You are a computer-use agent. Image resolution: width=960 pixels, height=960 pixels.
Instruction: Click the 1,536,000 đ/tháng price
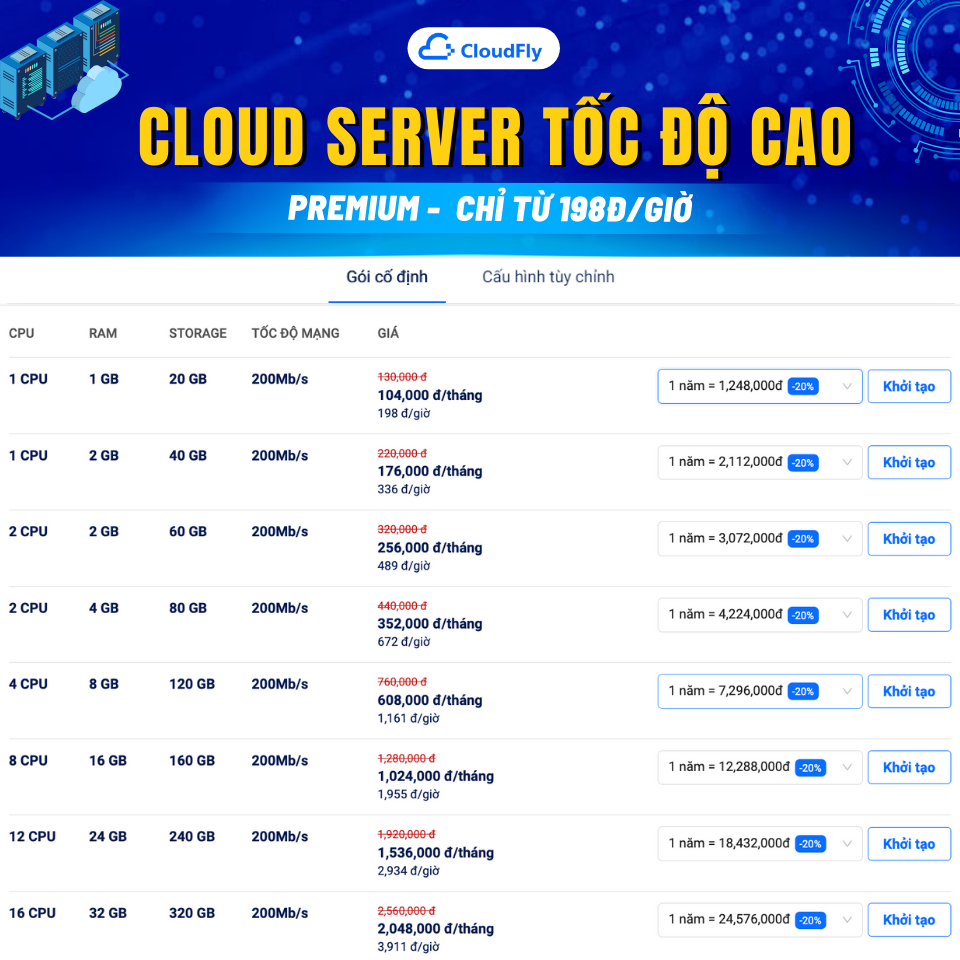tap(435, 852)
